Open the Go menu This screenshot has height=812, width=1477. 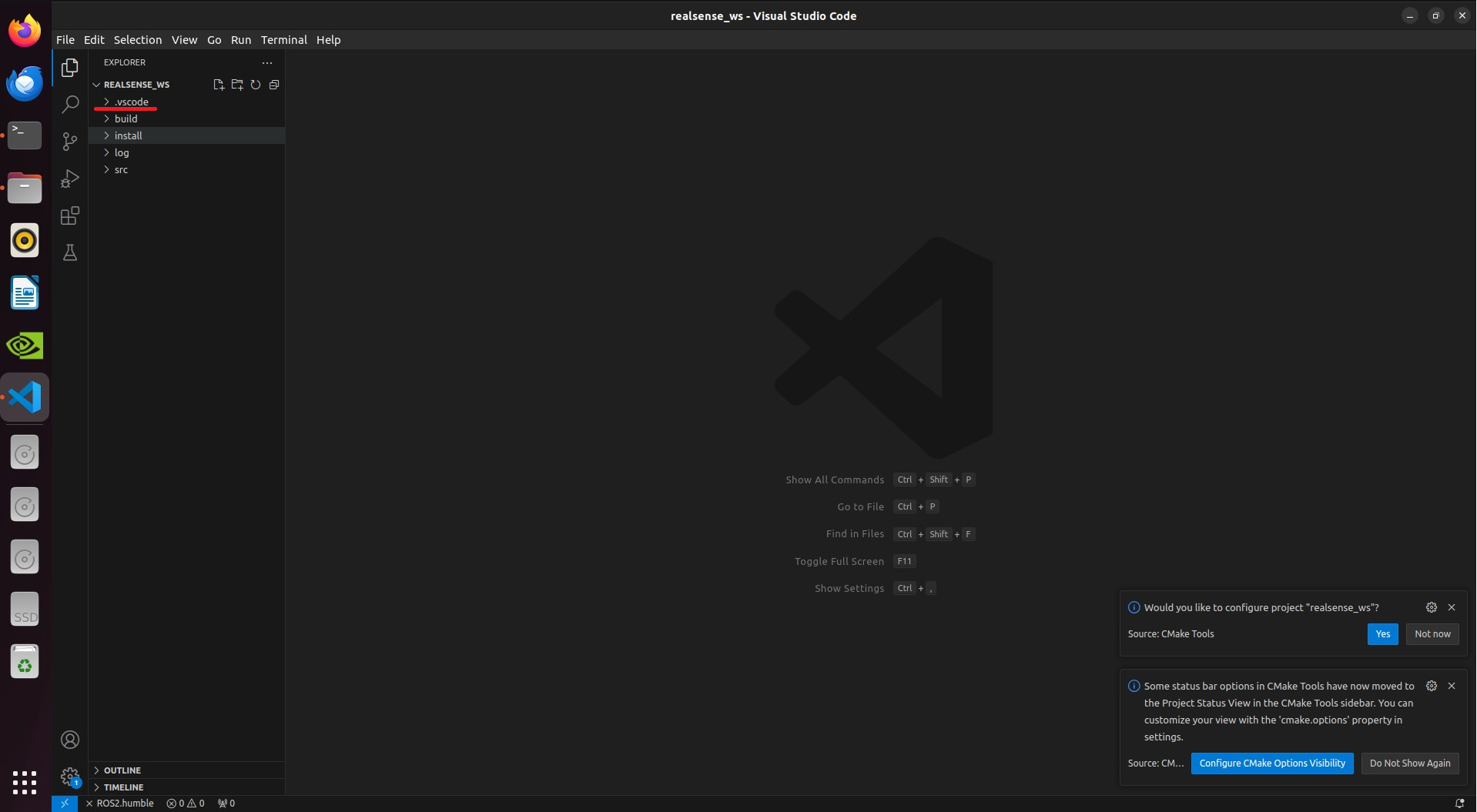tap(214, 40)
